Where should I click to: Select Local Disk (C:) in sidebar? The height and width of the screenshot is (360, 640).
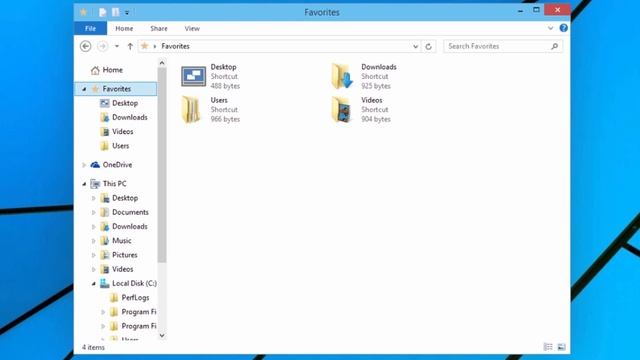tap(134, 283)
